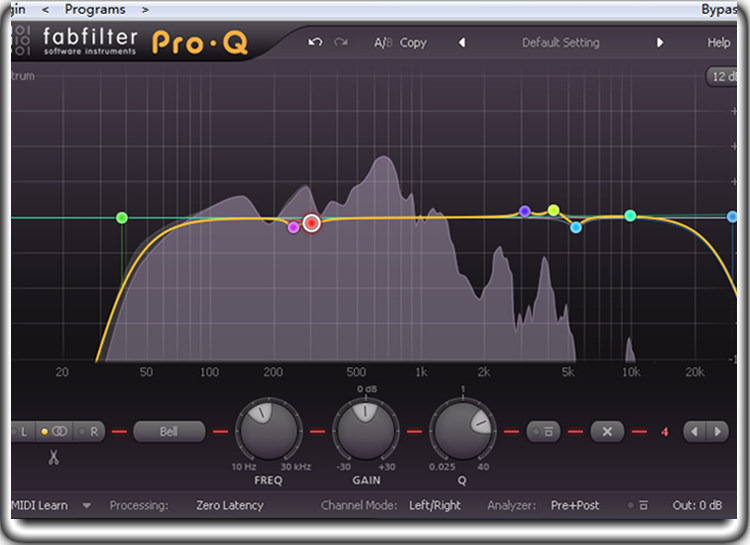The width and height of the screenshot is (750, 545).
Task: Select the light blue EQ band dot near 5k
Action: point(576,227)
